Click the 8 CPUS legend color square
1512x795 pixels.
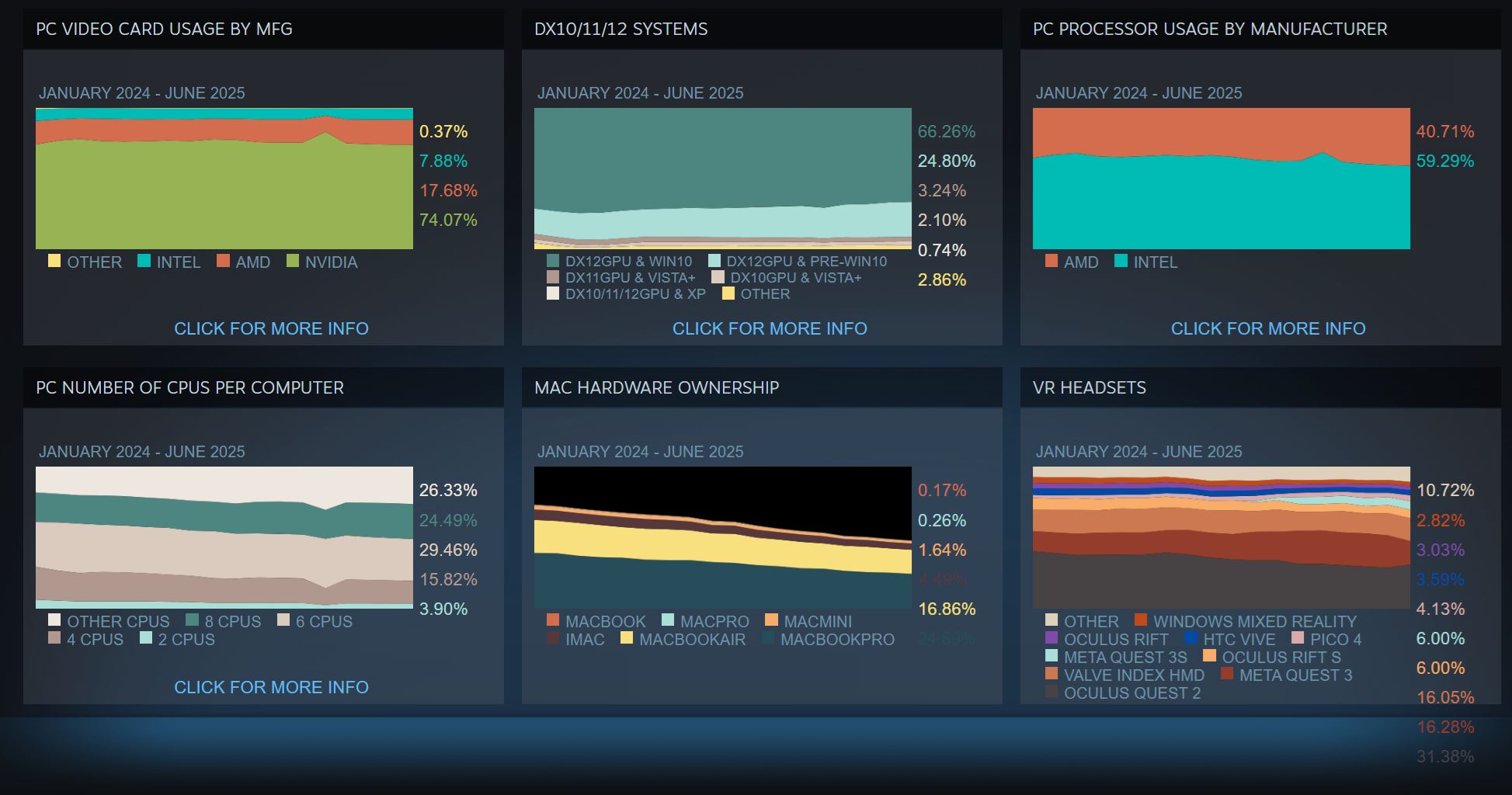[x=193, y=620]
